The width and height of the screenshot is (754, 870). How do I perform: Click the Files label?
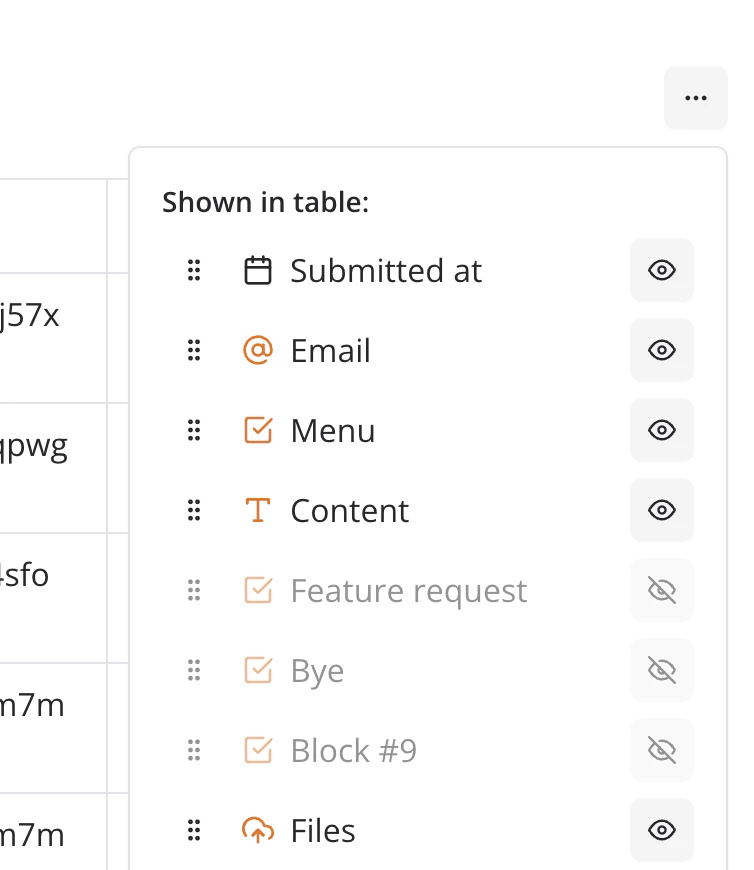[x=322, y=830]
